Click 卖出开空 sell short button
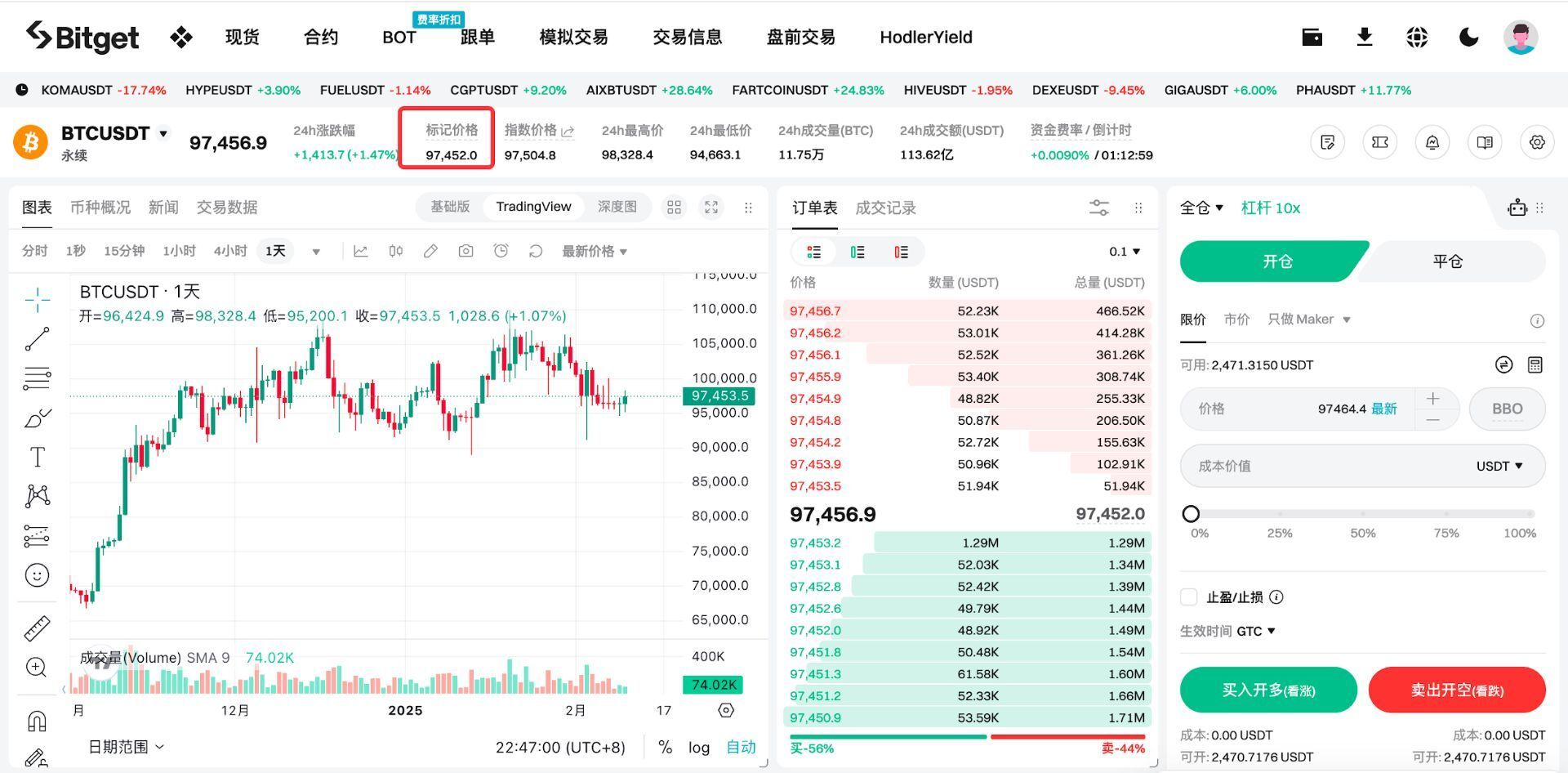 pos(1457,690)
